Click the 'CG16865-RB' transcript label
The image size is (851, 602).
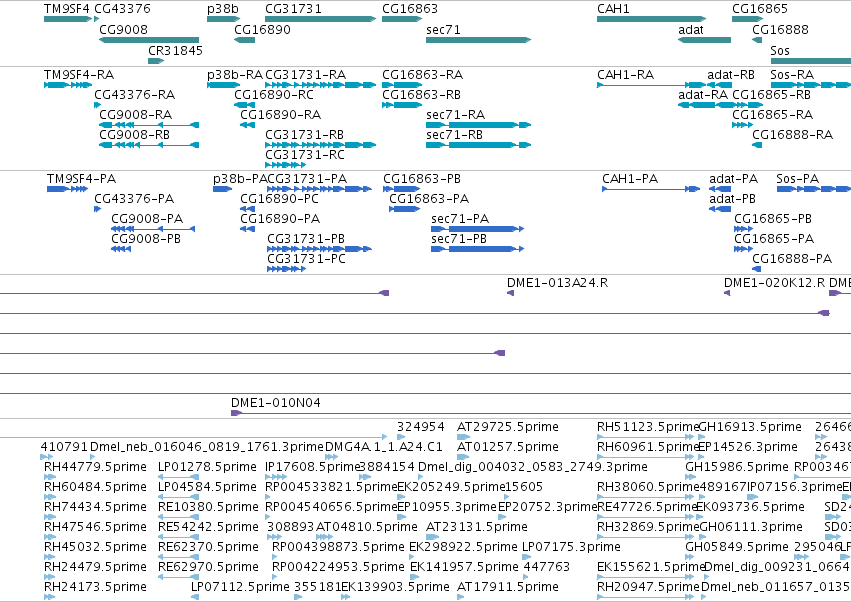pos(771,94)
